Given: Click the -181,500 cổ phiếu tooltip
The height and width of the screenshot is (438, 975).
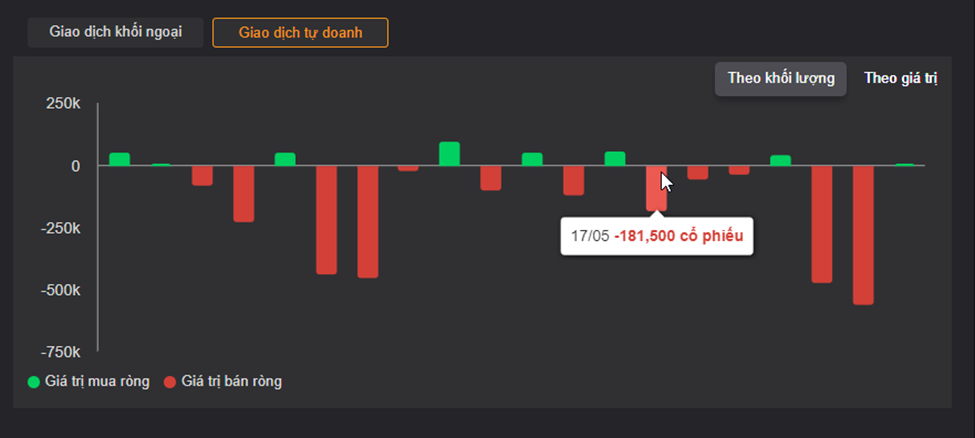Looking at the screenshot, I should 657,236.
